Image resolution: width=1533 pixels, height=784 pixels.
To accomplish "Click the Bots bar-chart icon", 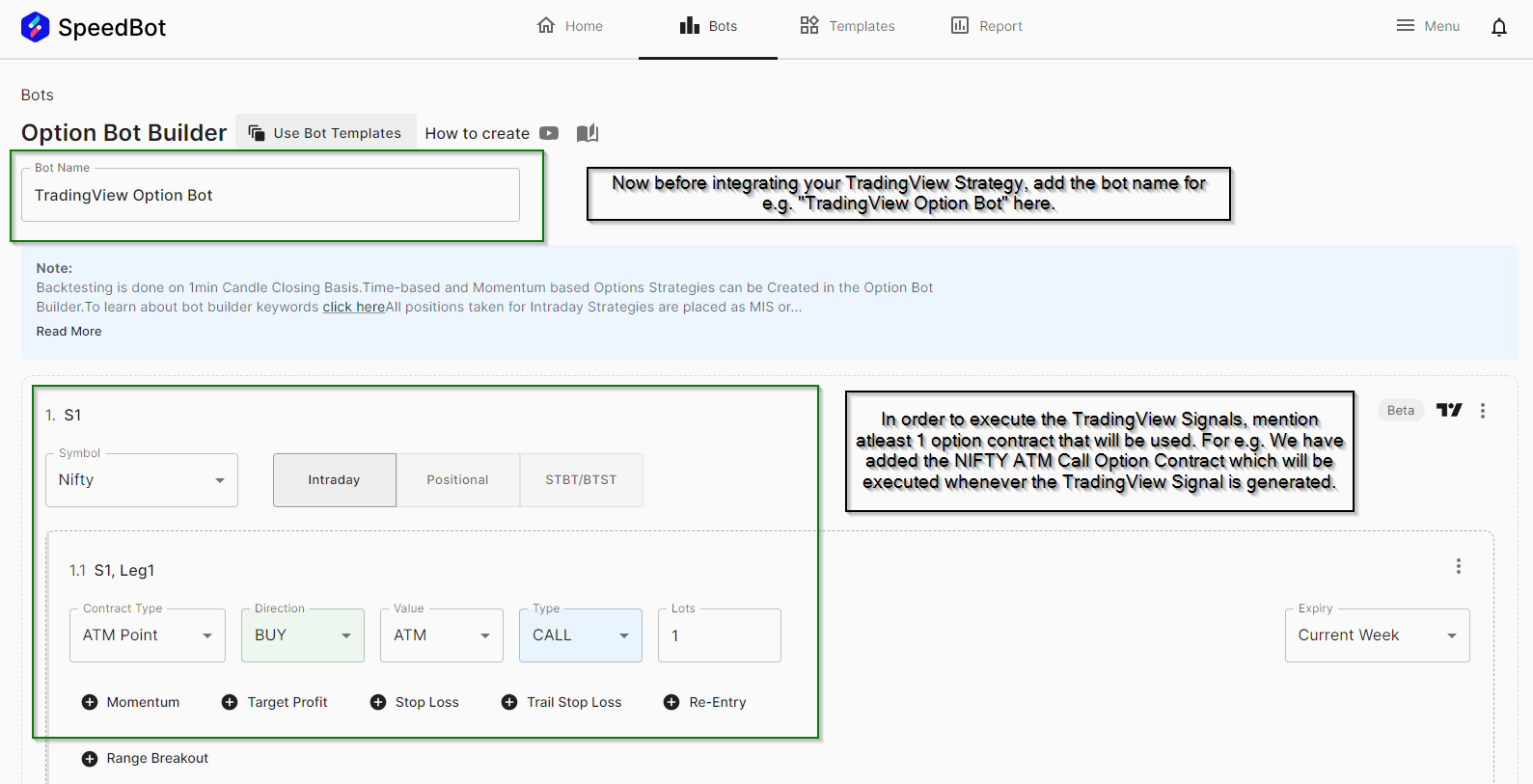I will click(690, 25).
